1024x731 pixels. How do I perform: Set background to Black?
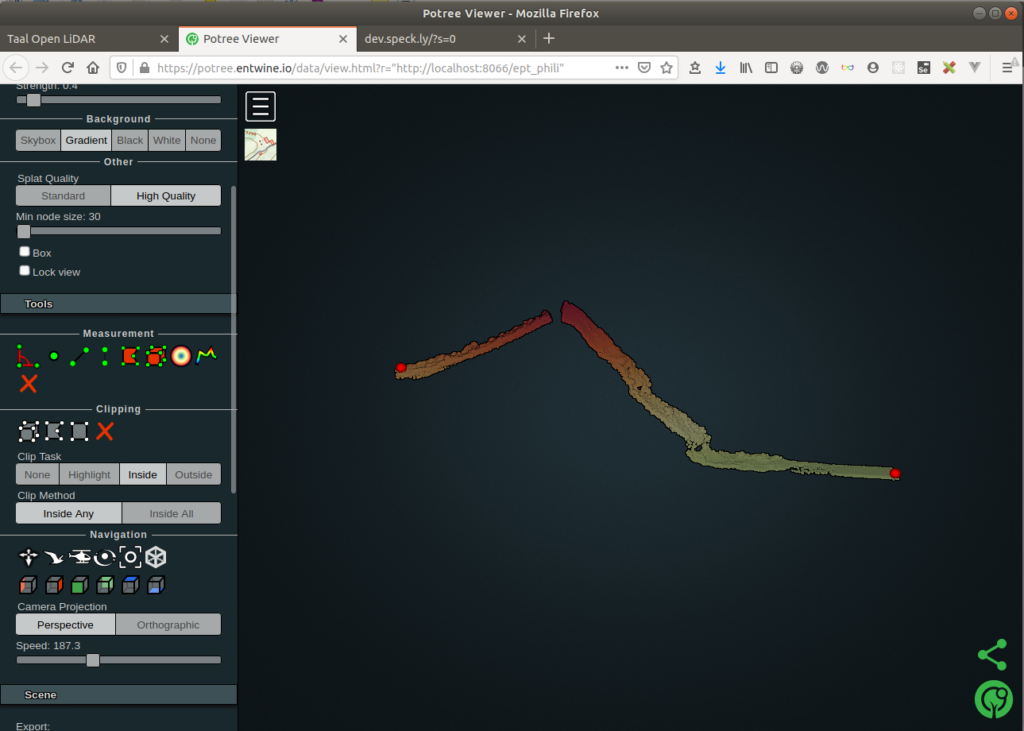[130, 140]
